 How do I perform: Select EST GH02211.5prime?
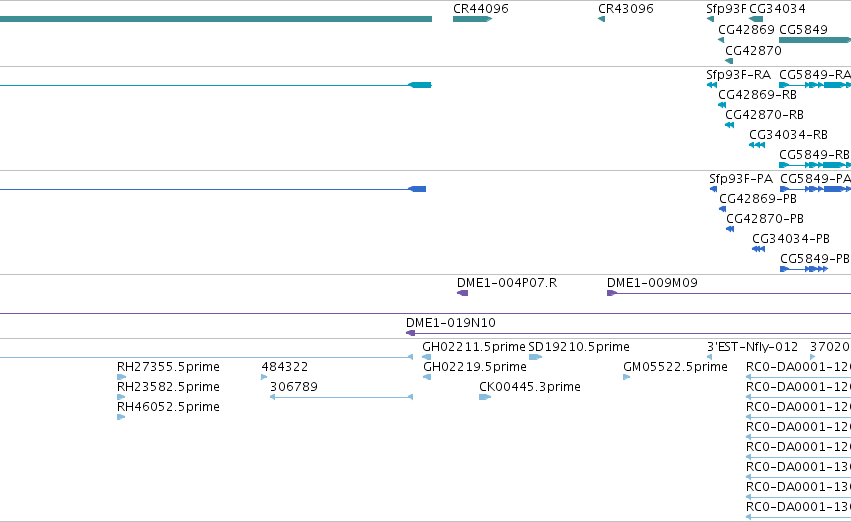point(427,357)
